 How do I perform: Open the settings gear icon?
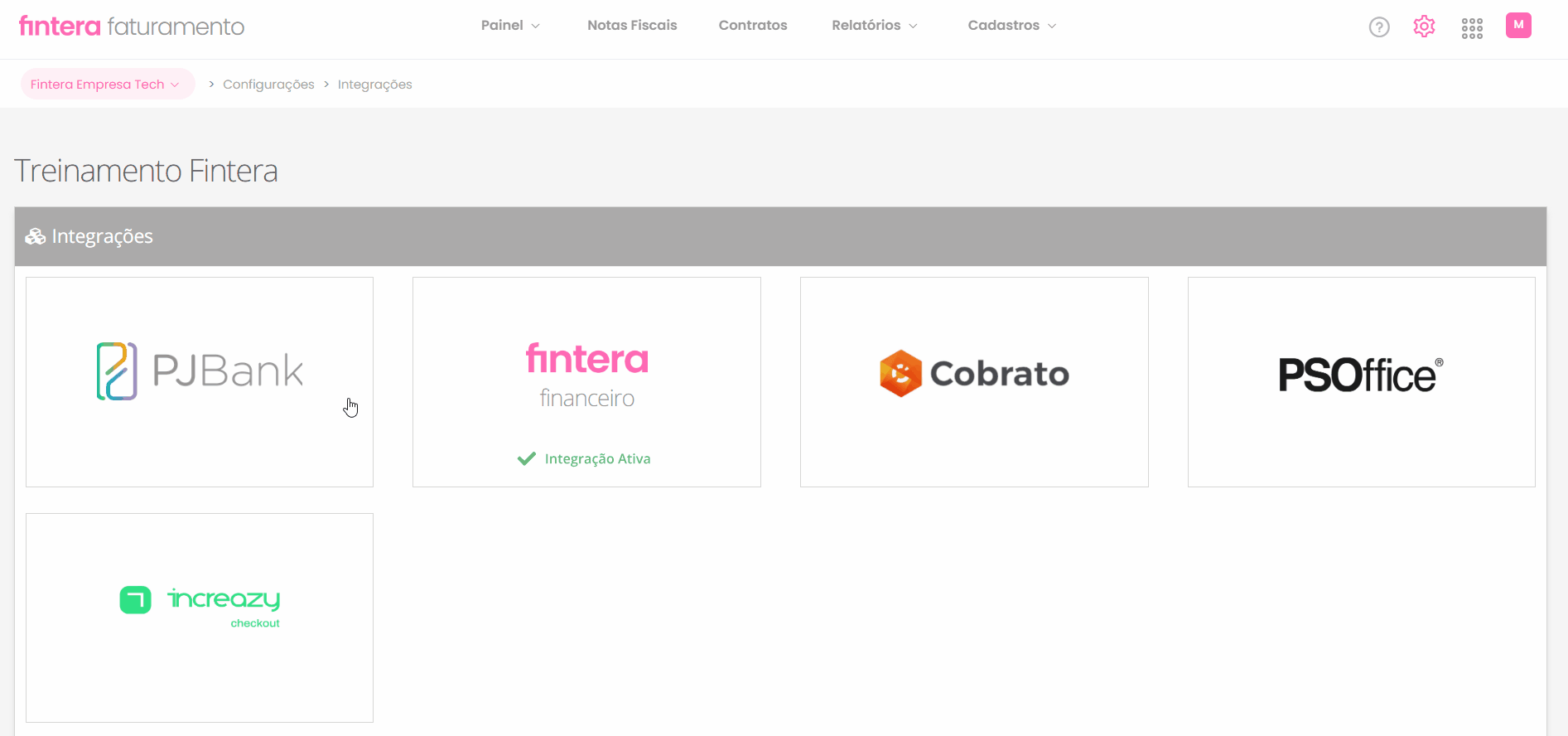(x=1424, y=27)
